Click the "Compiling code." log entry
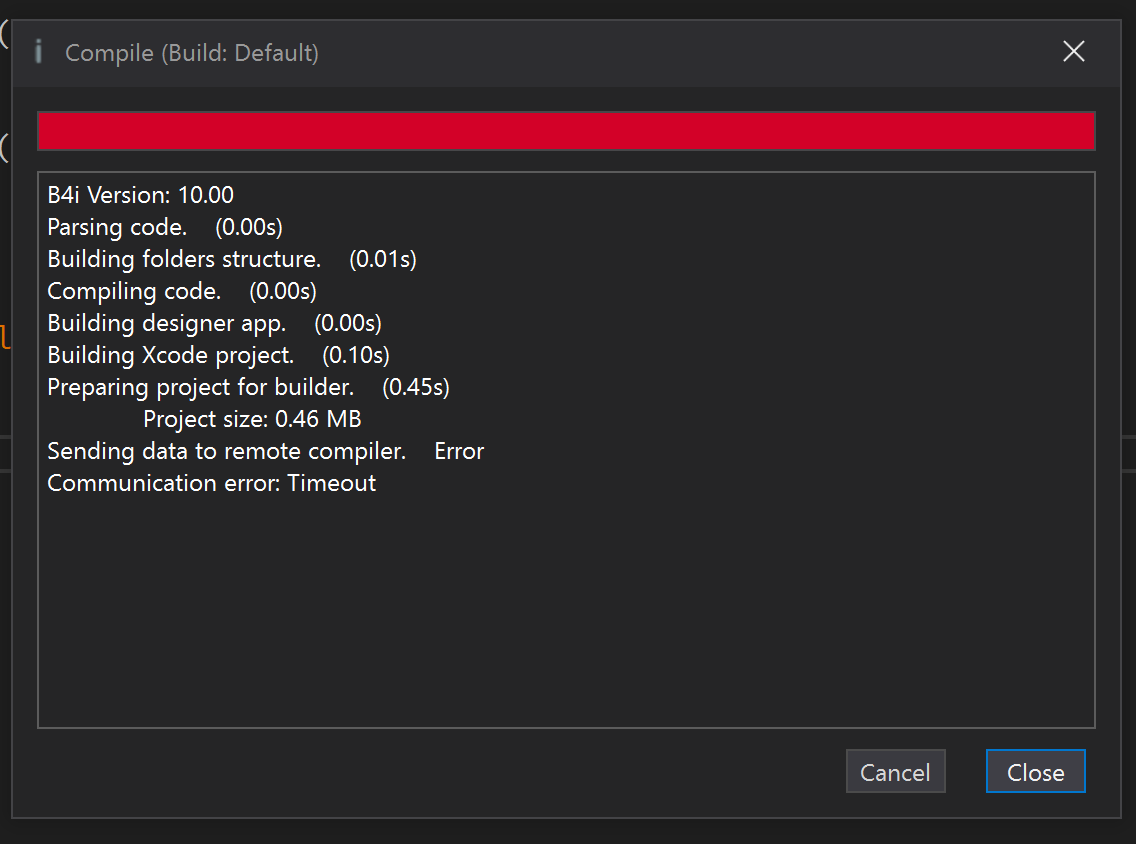 [x=134, y=291]
